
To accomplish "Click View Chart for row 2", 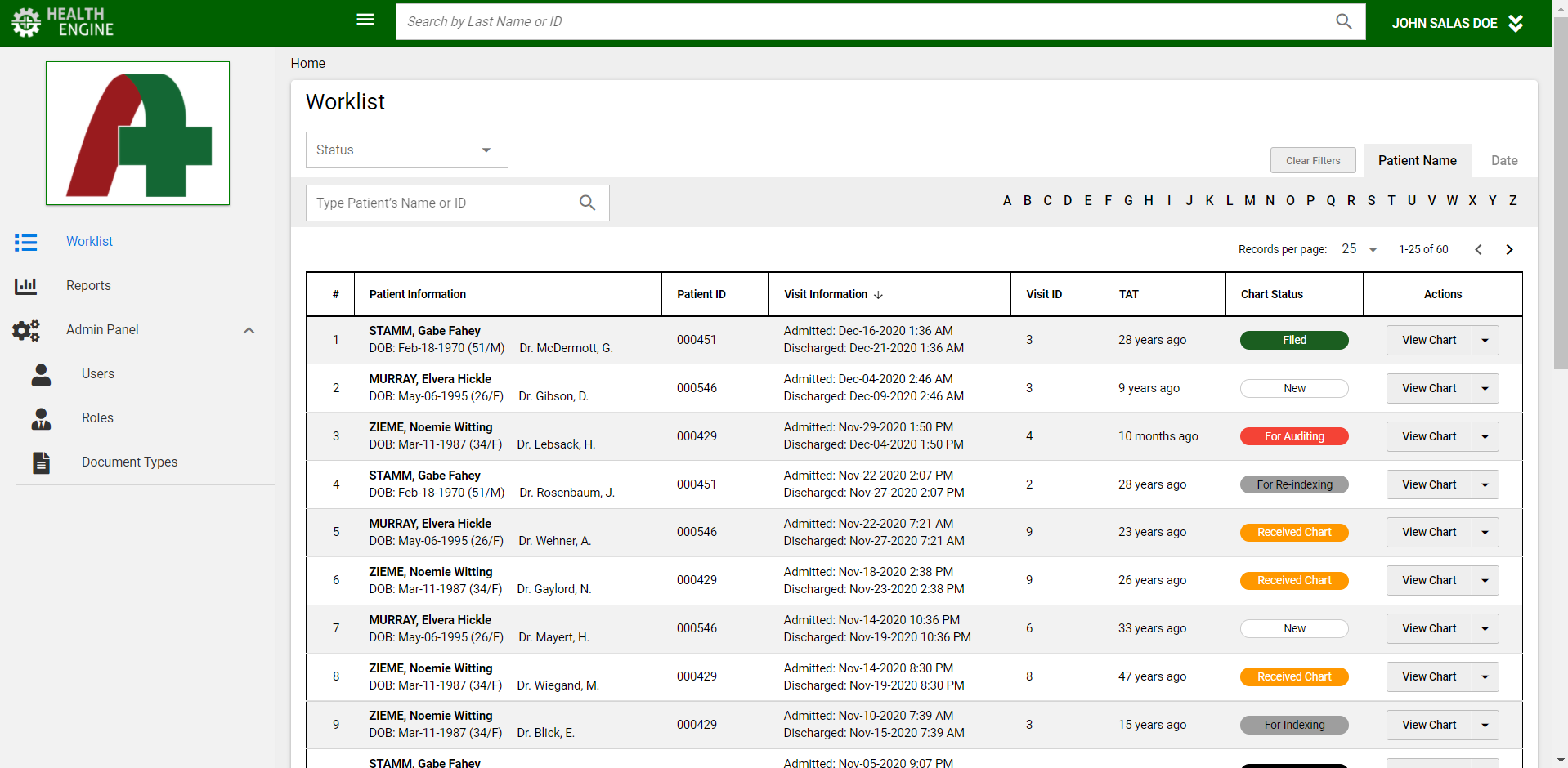I will click(x=1429, y=389).
